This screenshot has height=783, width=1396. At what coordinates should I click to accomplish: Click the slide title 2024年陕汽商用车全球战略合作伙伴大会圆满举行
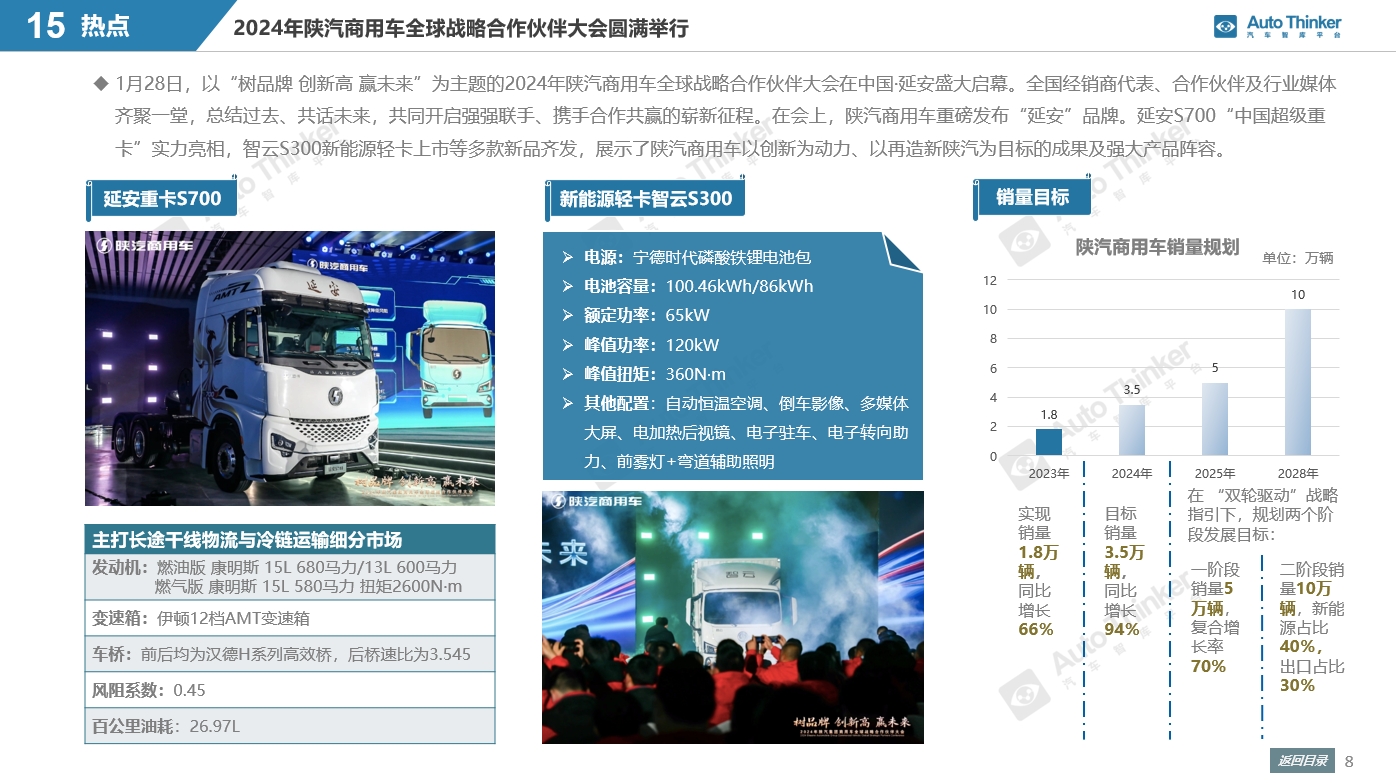[x=461, y=28]
